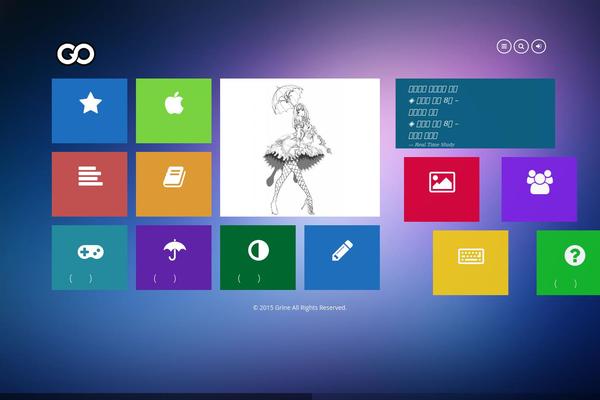Click the circular menu list icon
The image size is (600, 400).
pos(504,47)
